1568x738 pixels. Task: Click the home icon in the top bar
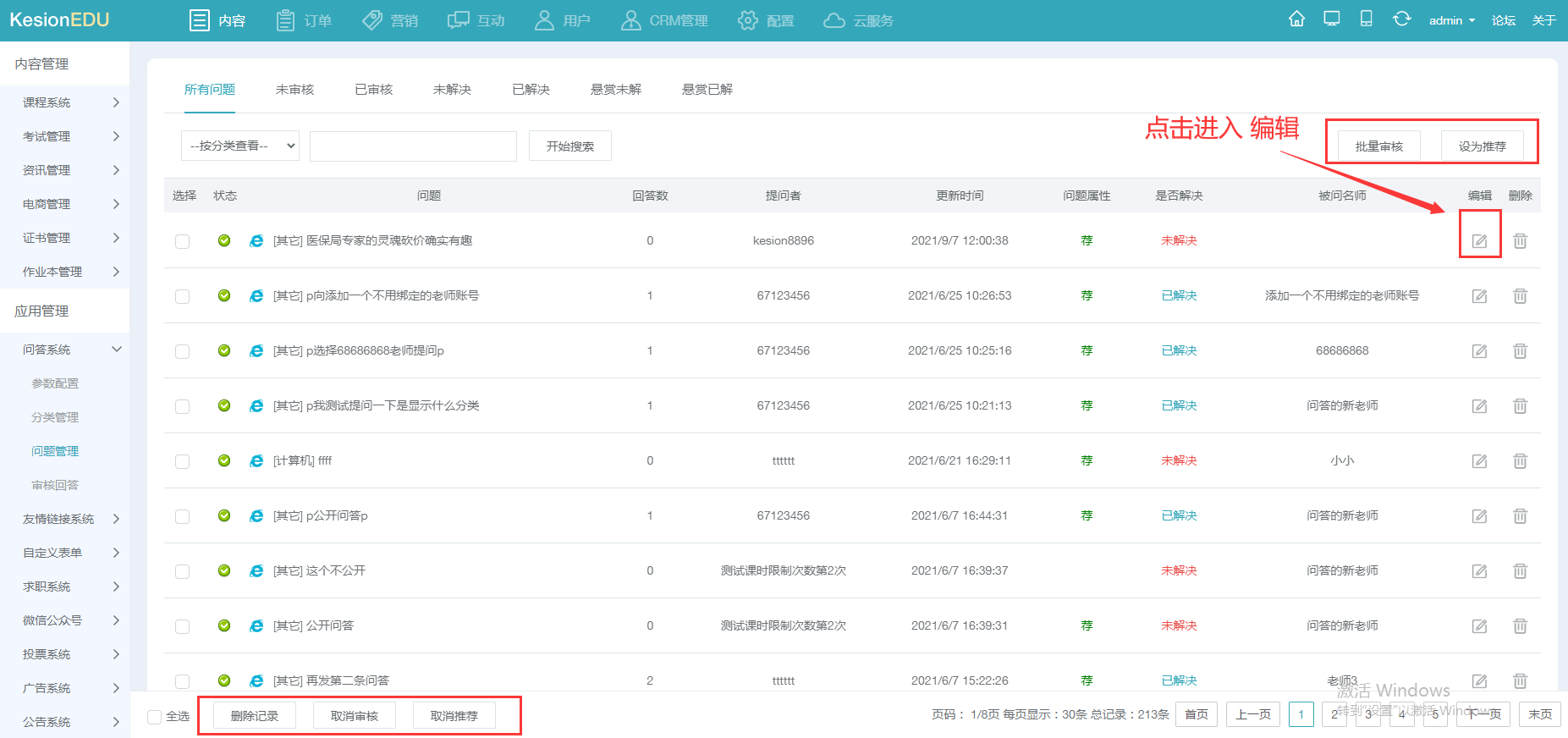coord(1296,19)
